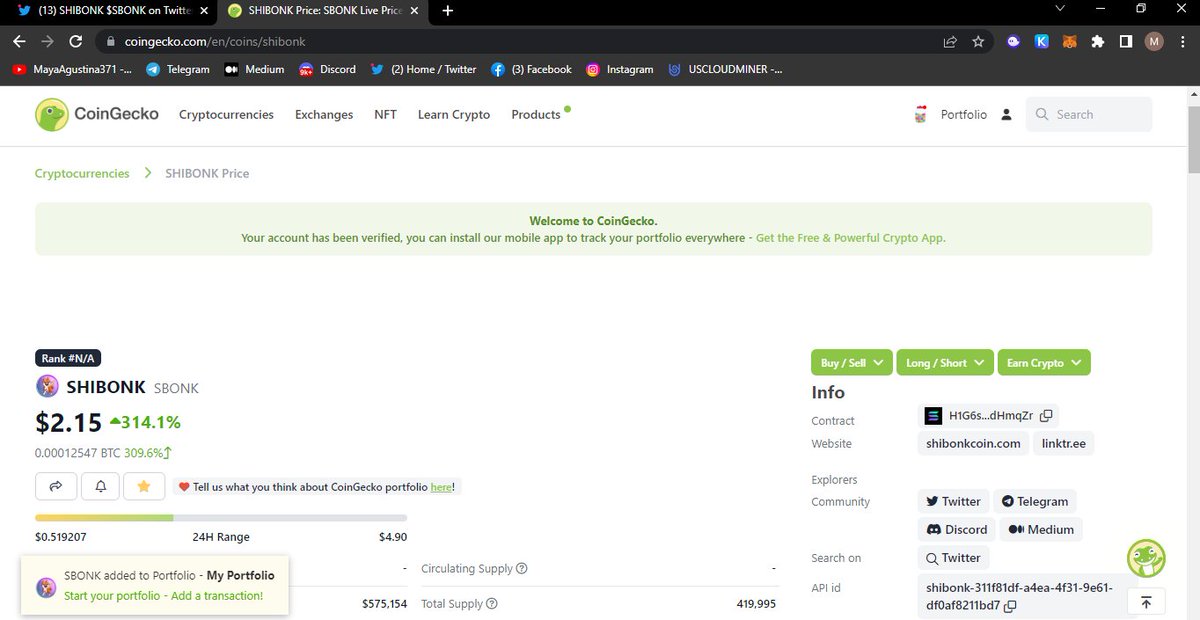Click the share arrow button under price
This screenshot has height=620, width=1200.
(56, 486)
